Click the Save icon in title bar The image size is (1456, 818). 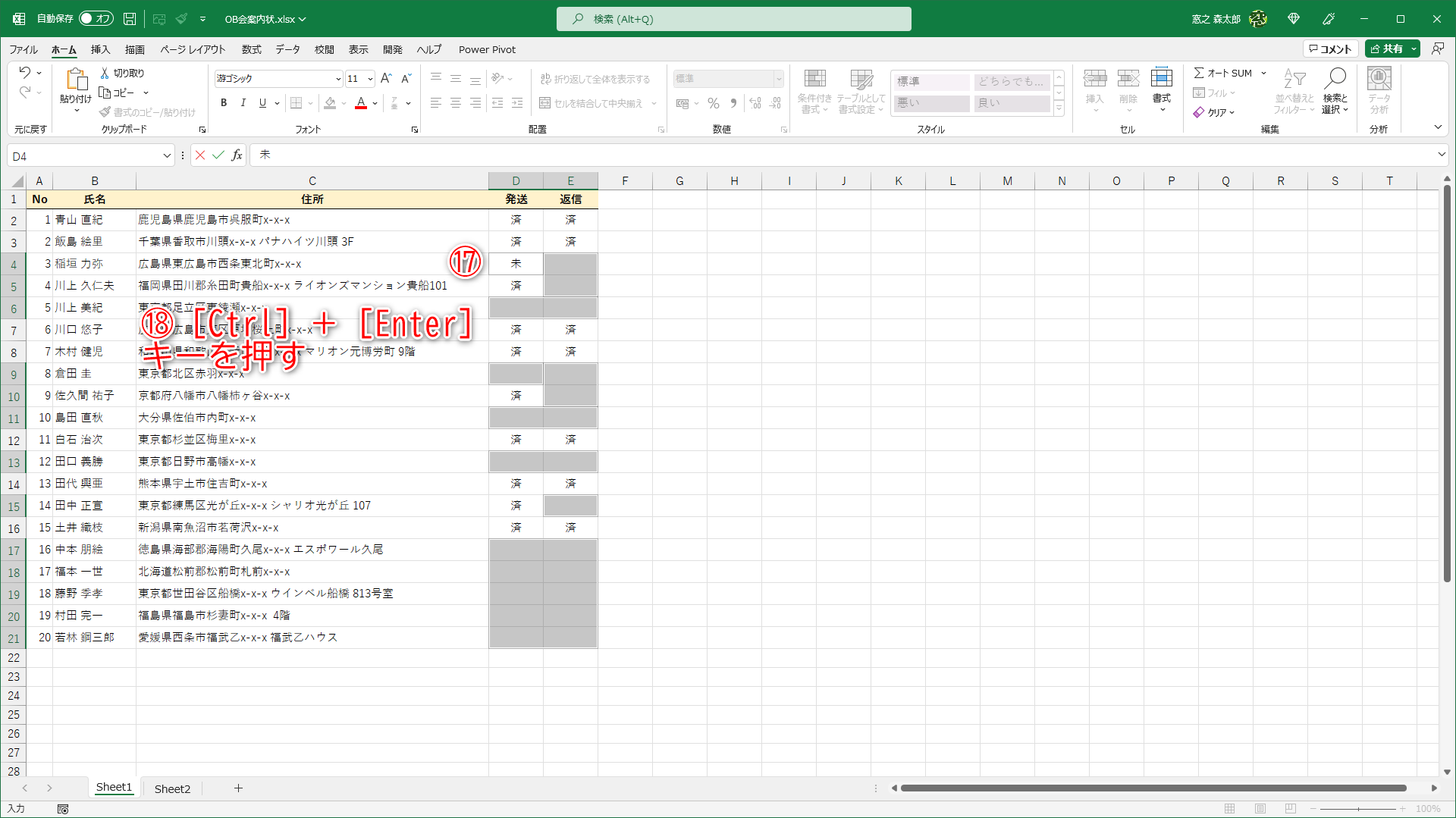(130, 19)
